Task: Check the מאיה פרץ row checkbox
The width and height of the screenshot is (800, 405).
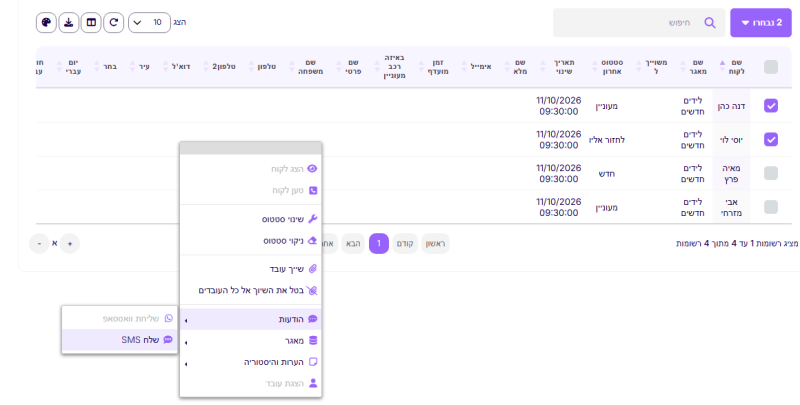Action: click(x=771, y=173)
